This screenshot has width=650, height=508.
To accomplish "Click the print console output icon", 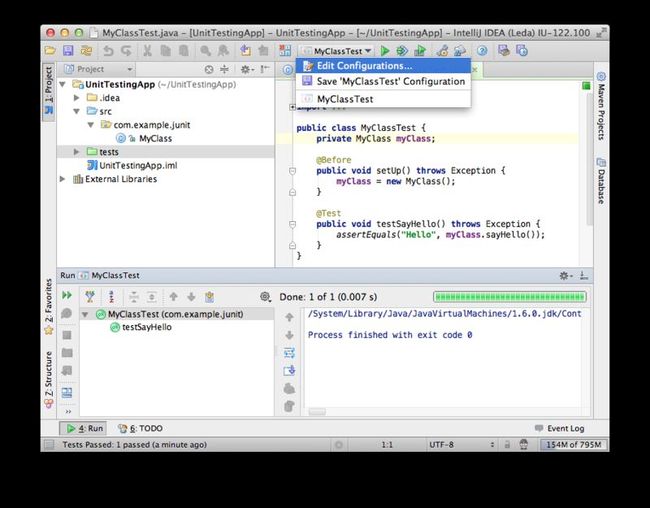I will [x=289, y=389].
